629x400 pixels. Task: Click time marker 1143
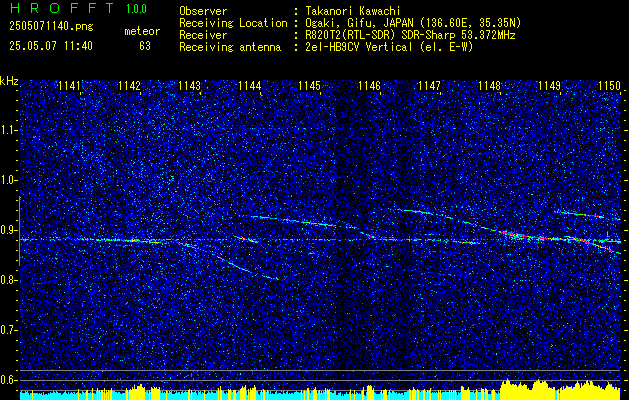[x=189, y=86]
